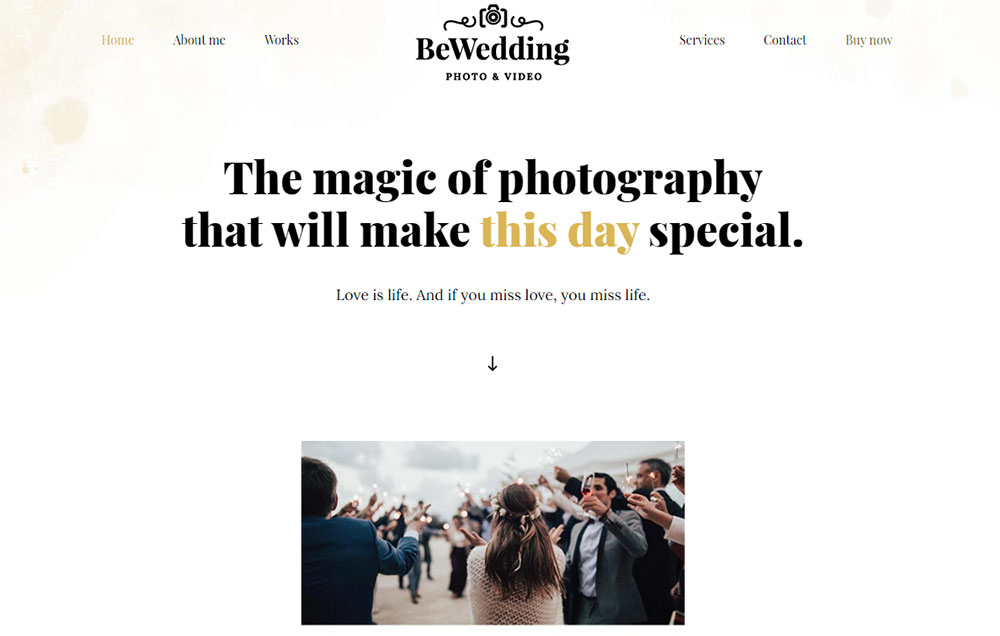1000x636 pixels.
Task: Click "The magic of photography" headline line
Action: tap(493, 179)
